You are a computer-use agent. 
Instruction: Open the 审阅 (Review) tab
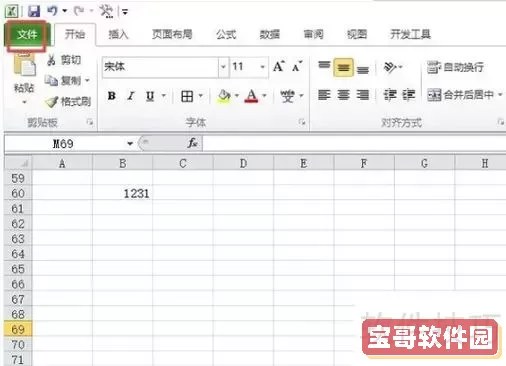tap(313, 34)
